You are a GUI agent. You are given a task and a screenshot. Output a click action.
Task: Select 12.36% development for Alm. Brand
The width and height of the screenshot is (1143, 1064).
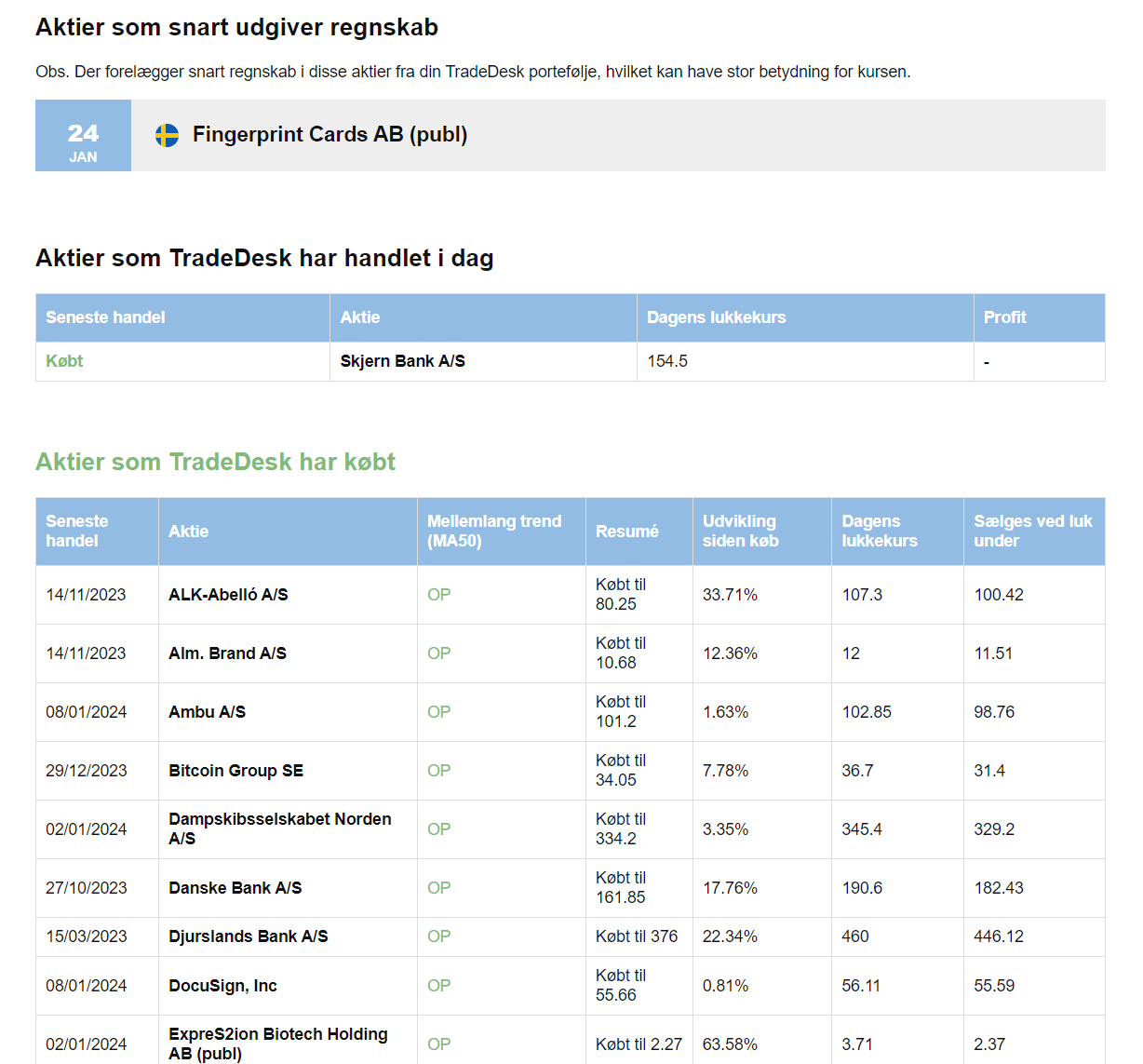click(x=730, y=653)
